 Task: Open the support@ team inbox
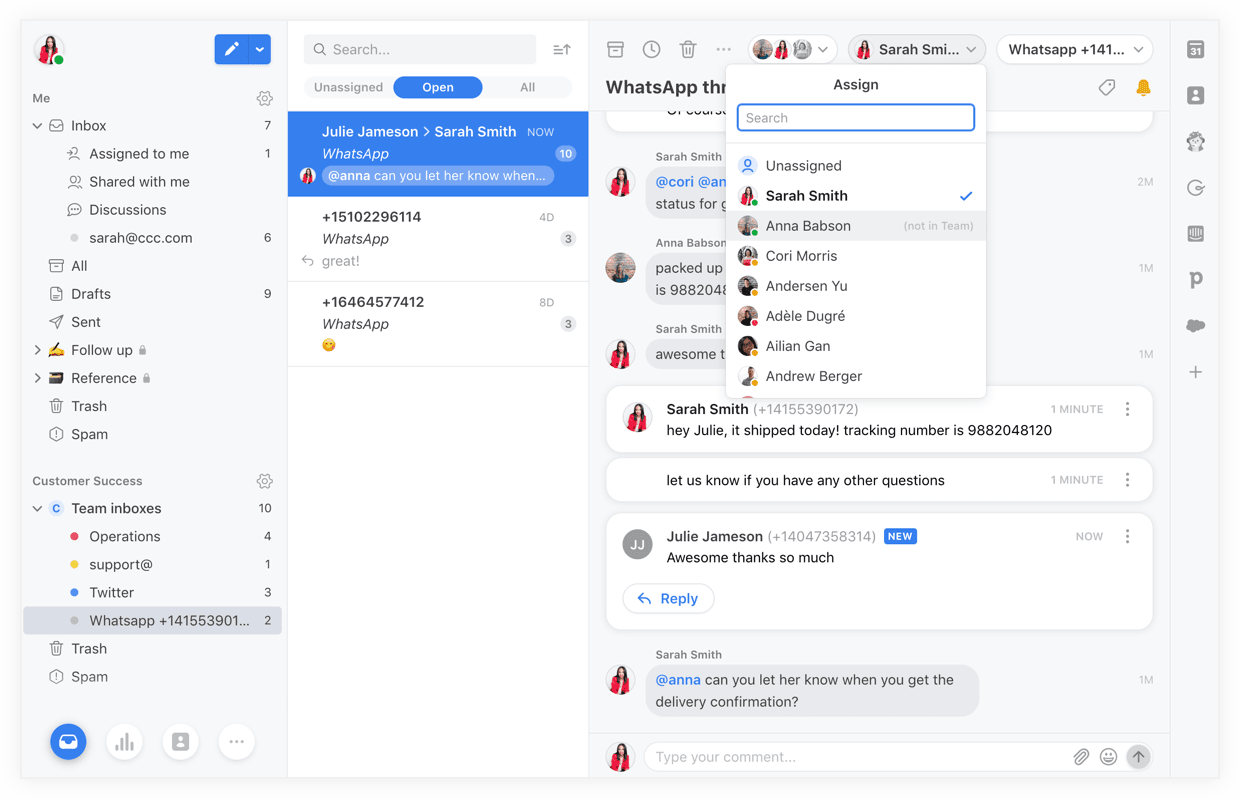click(x=152, y=565)
